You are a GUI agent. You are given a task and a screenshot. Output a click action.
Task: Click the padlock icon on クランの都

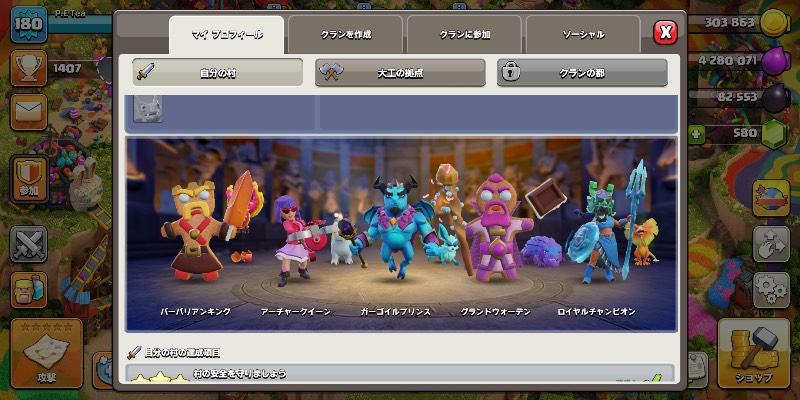pos(511,72)
